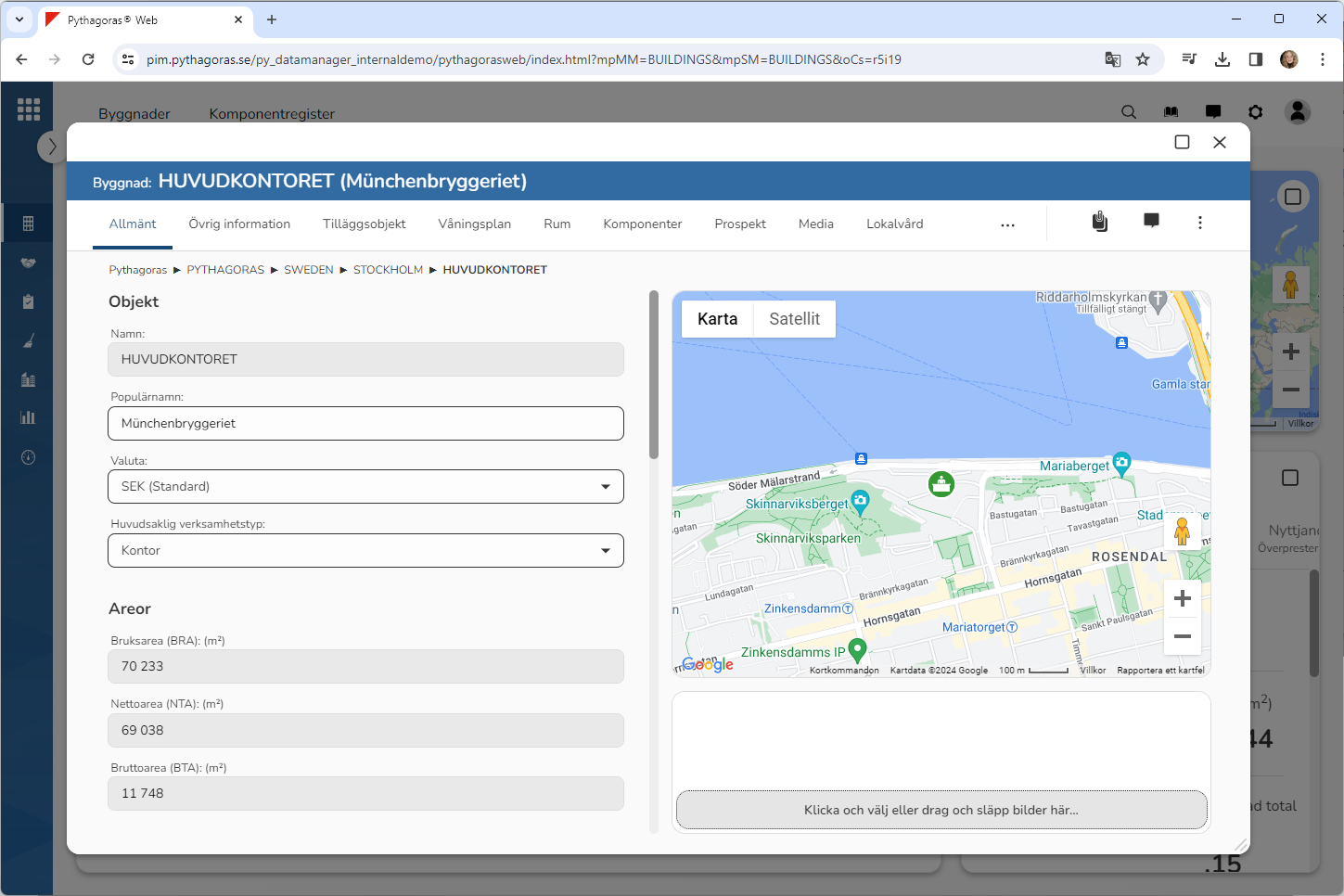Zoom out on the building map

[1182, 636]
